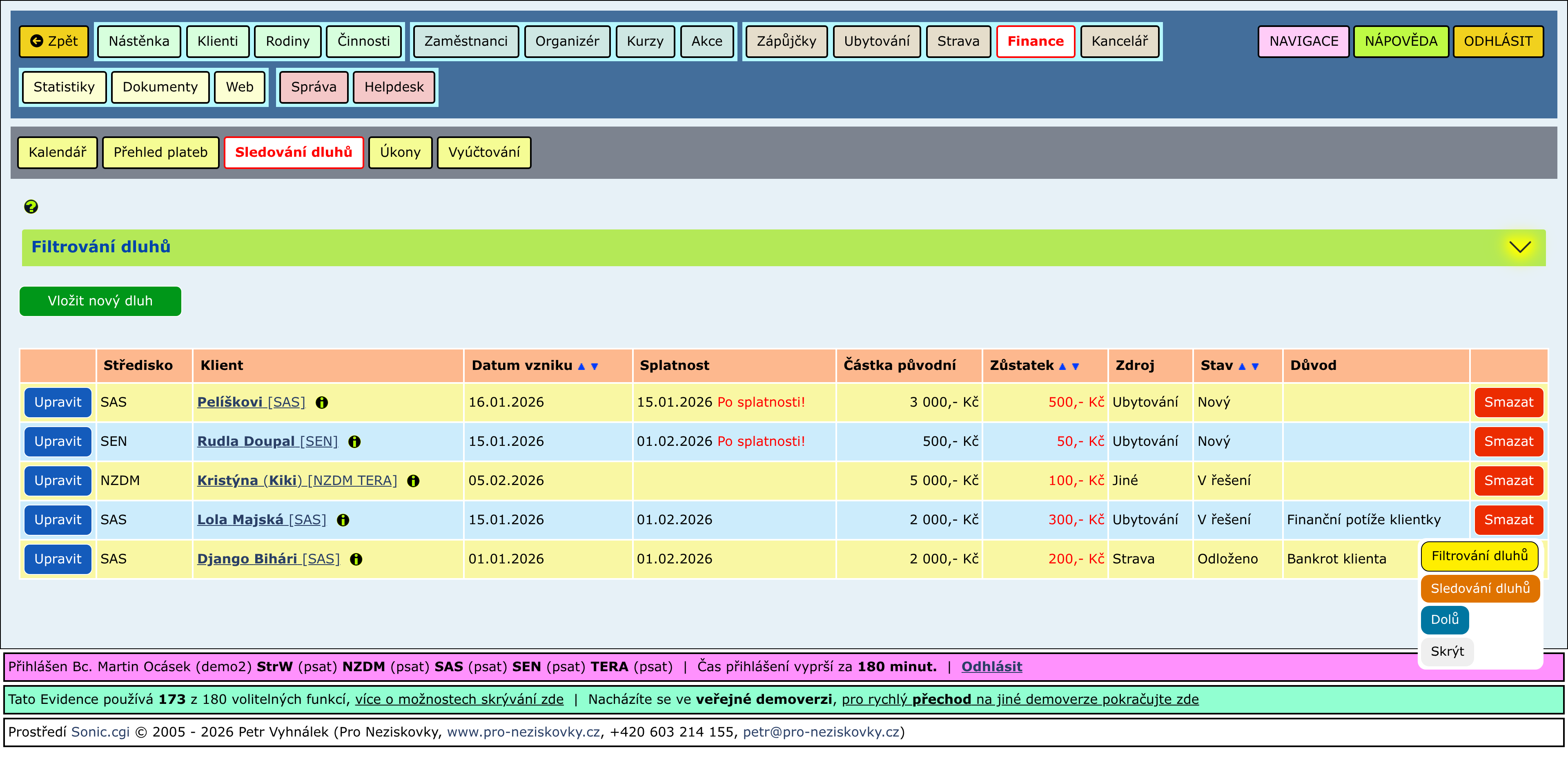Jump down using the Dolů button

click(x=1444, y=620)
